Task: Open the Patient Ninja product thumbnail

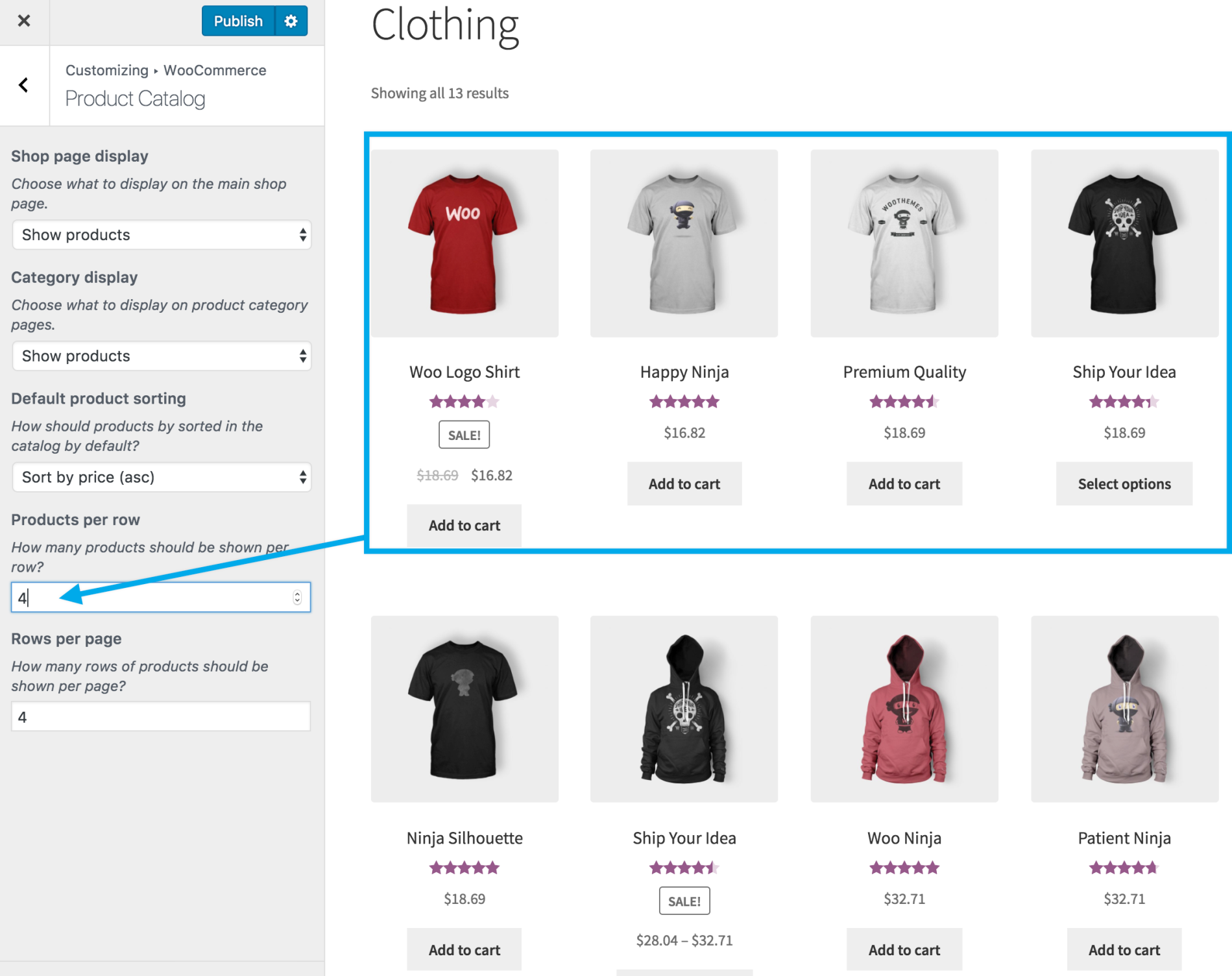Action: pyautogui.click(x=1124, y=708)
